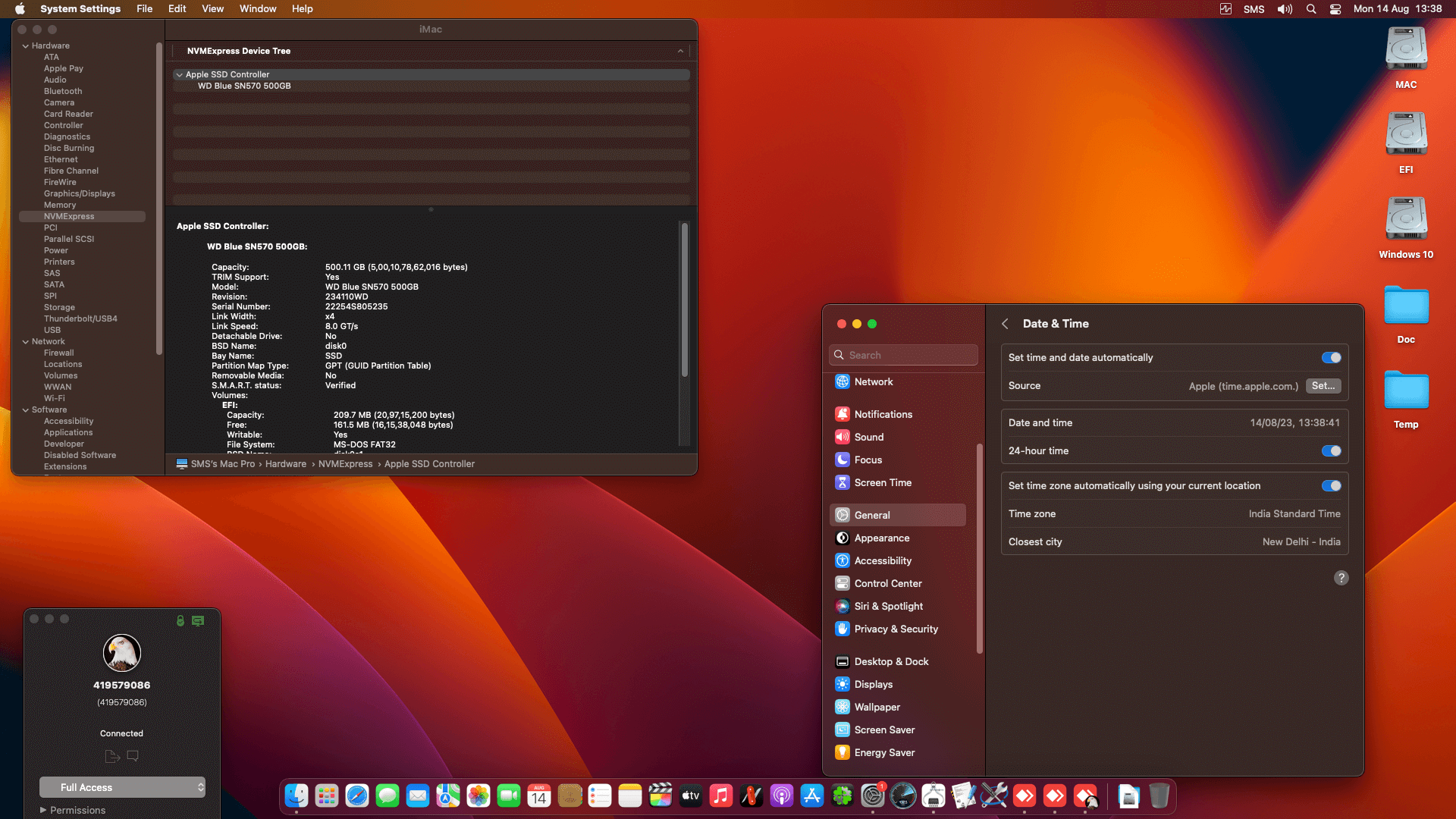Collapse Apple SSD Controller tree row
1456x819 pixels.
180,75
